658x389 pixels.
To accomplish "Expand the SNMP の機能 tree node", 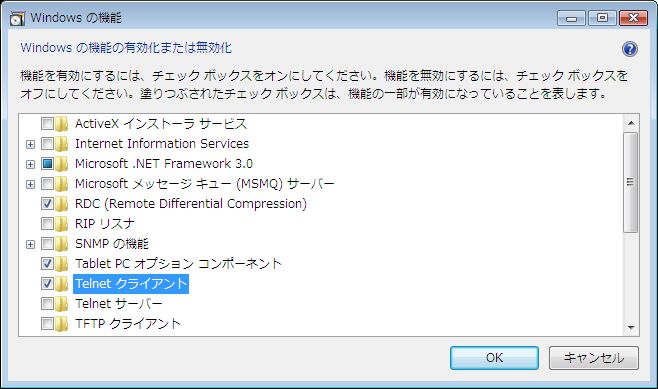I will point(30,244).
